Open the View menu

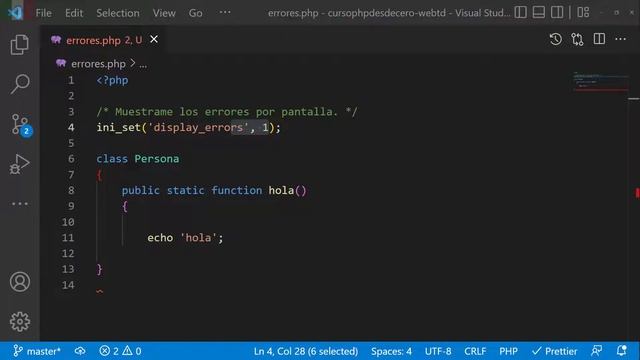(164, 13)
